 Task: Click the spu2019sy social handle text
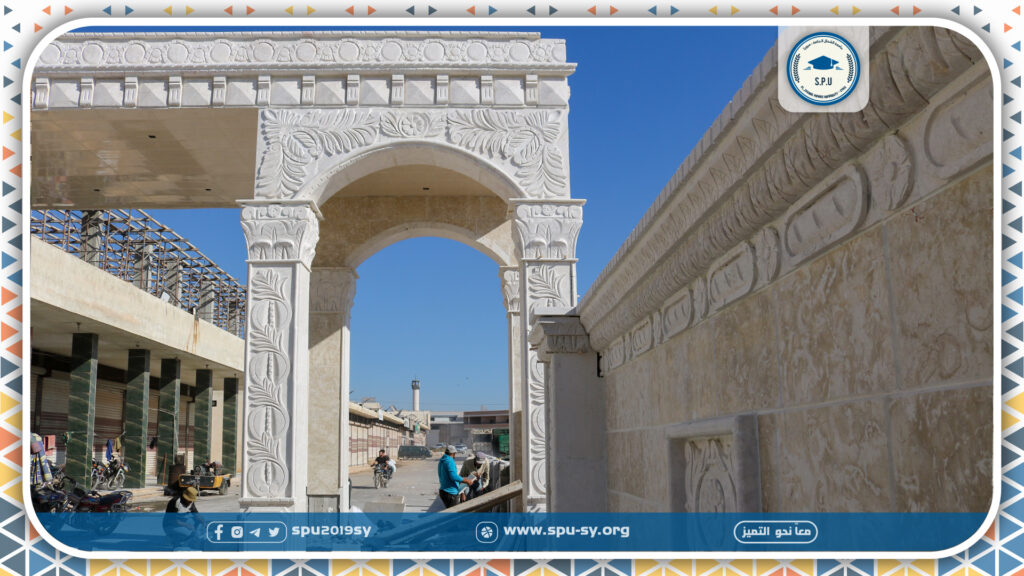click(x=331, y=531)
